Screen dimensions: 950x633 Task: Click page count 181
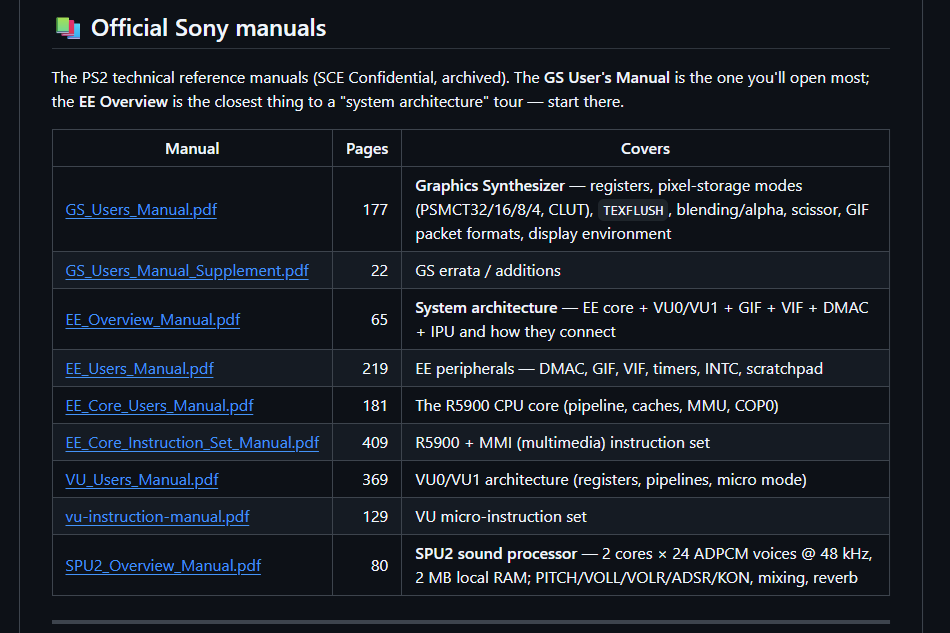375,406
